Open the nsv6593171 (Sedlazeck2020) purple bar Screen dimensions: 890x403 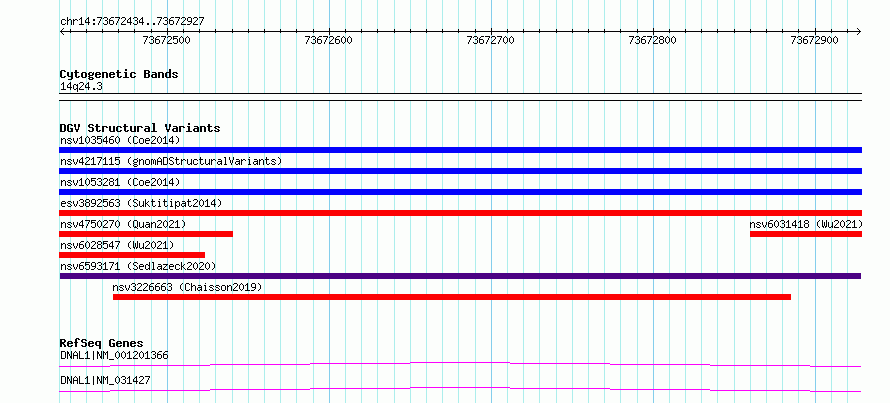coord(460,276)
